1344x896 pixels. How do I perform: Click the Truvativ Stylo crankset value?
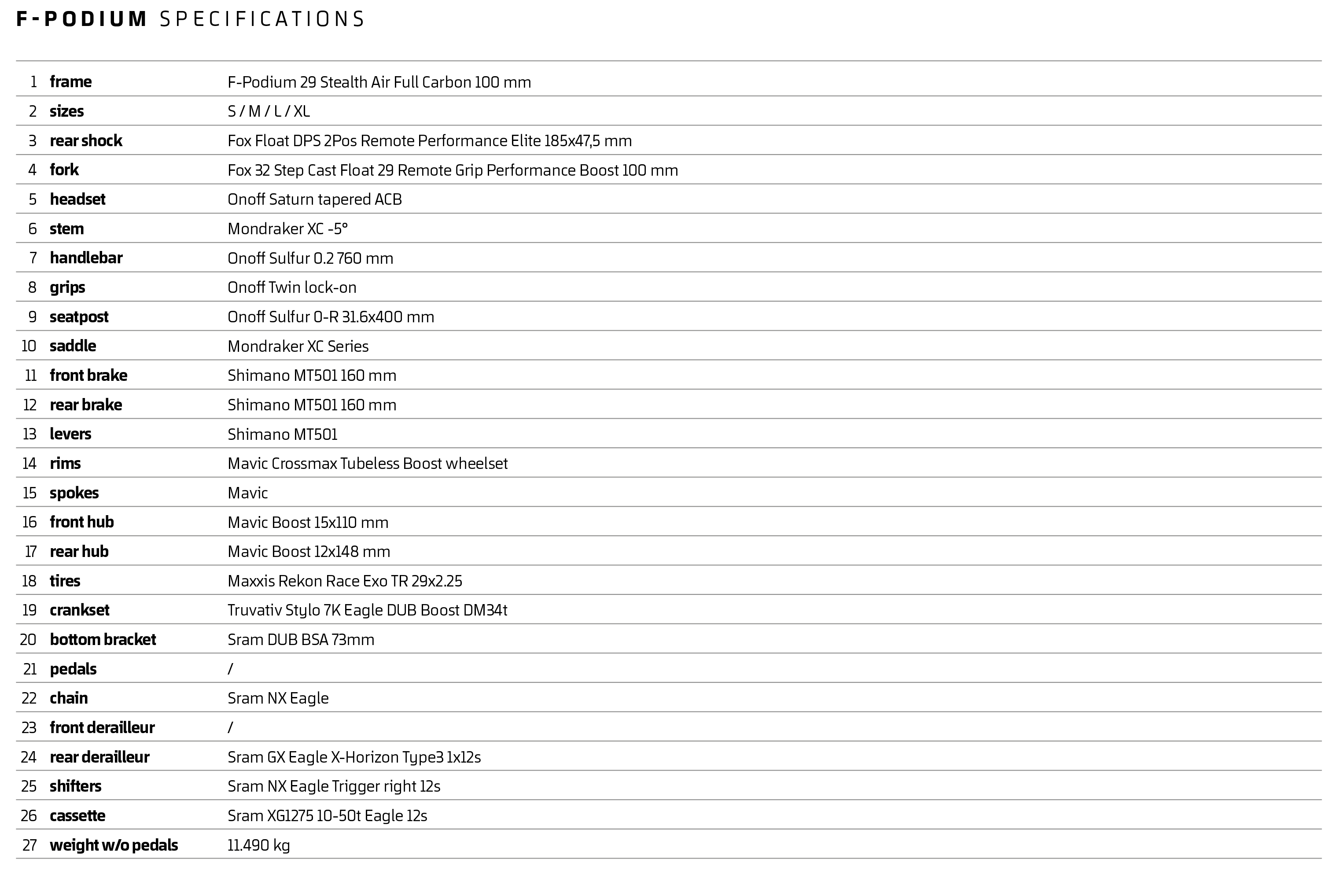coord(367,610)
